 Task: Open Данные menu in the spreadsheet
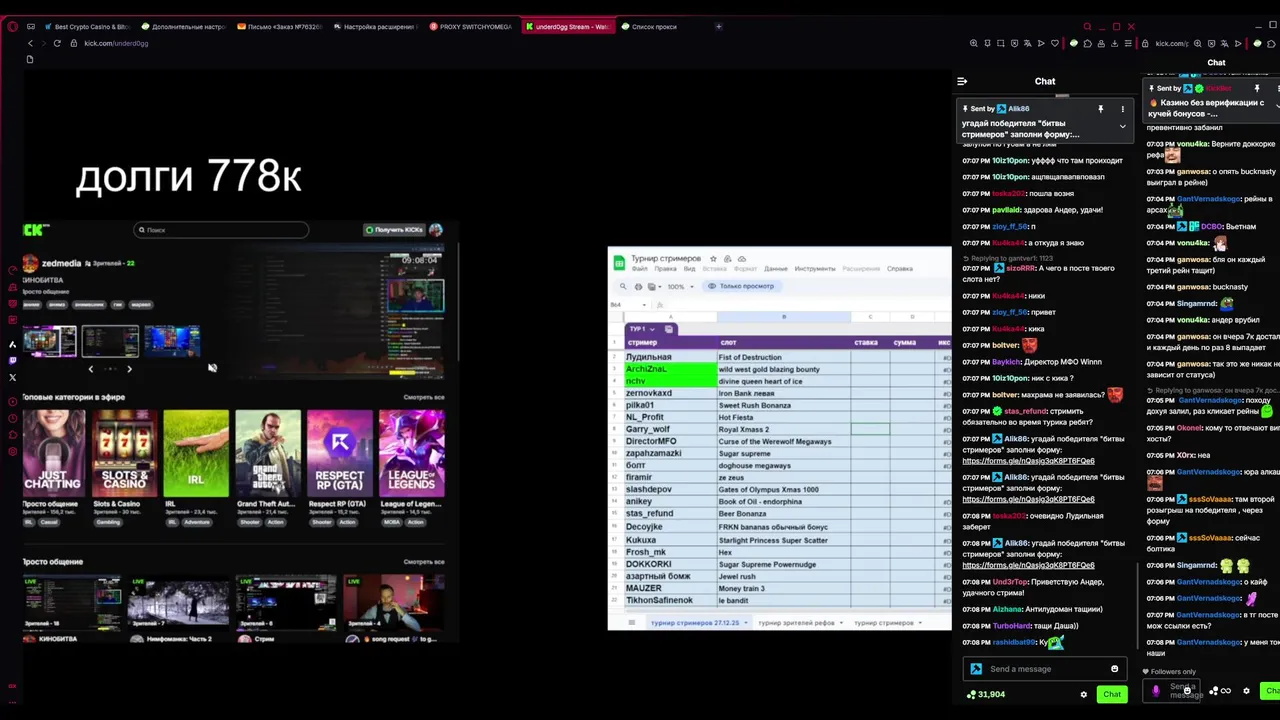[x=776, y=269]
